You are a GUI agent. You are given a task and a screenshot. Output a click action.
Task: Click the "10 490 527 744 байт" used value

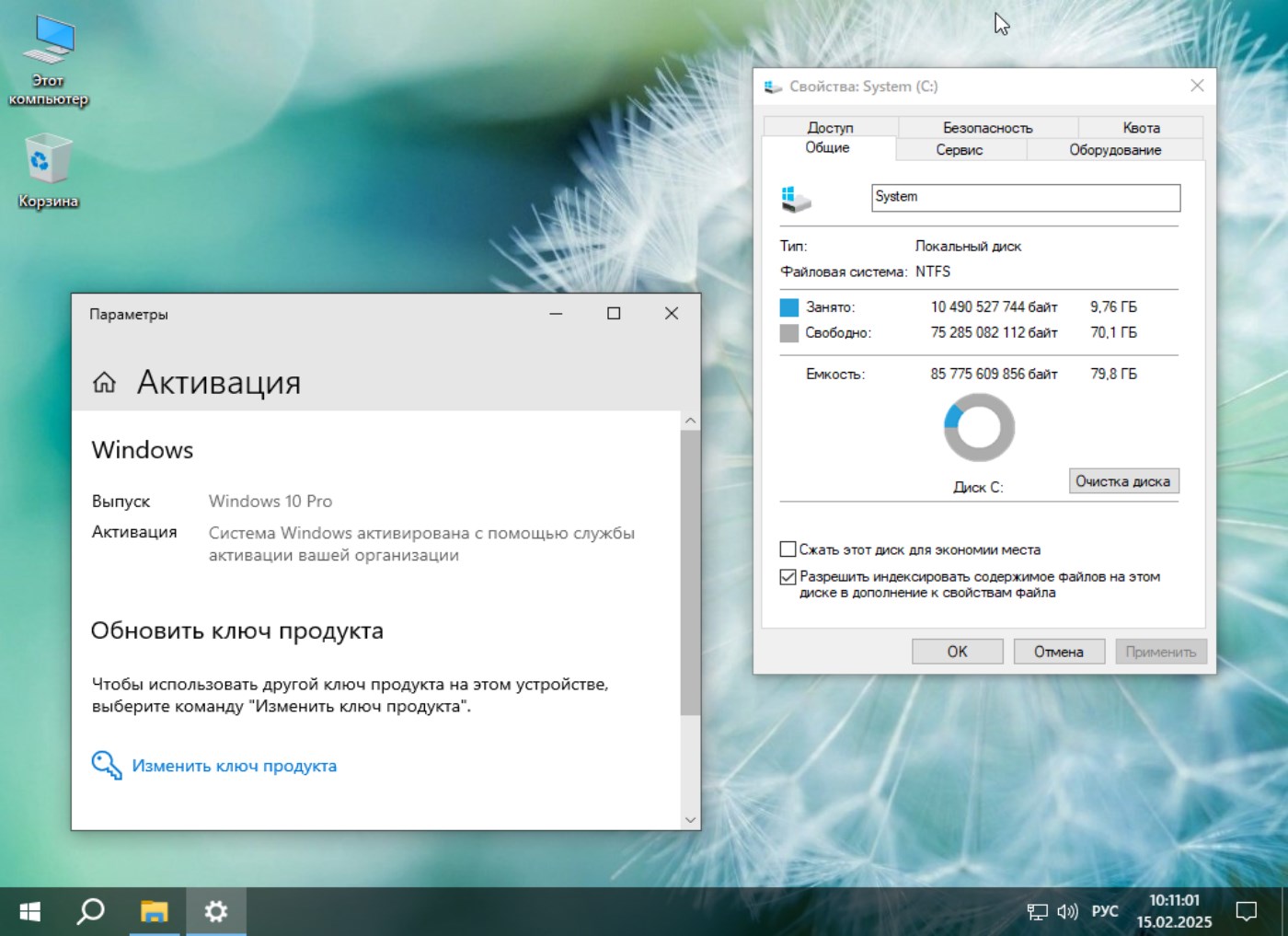point(995,307)
